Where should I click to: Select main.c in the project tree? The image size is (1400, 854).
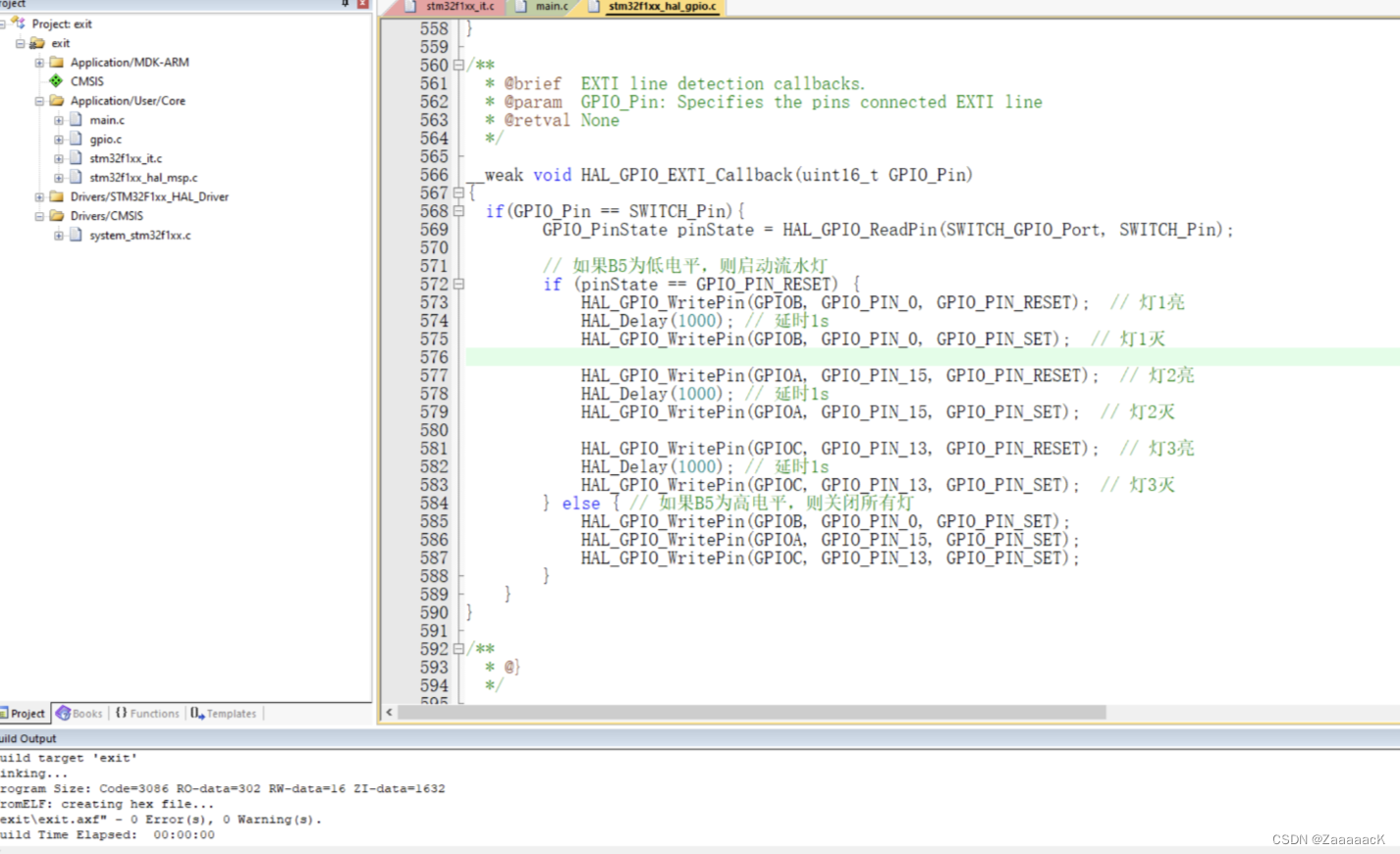[107, 120]
